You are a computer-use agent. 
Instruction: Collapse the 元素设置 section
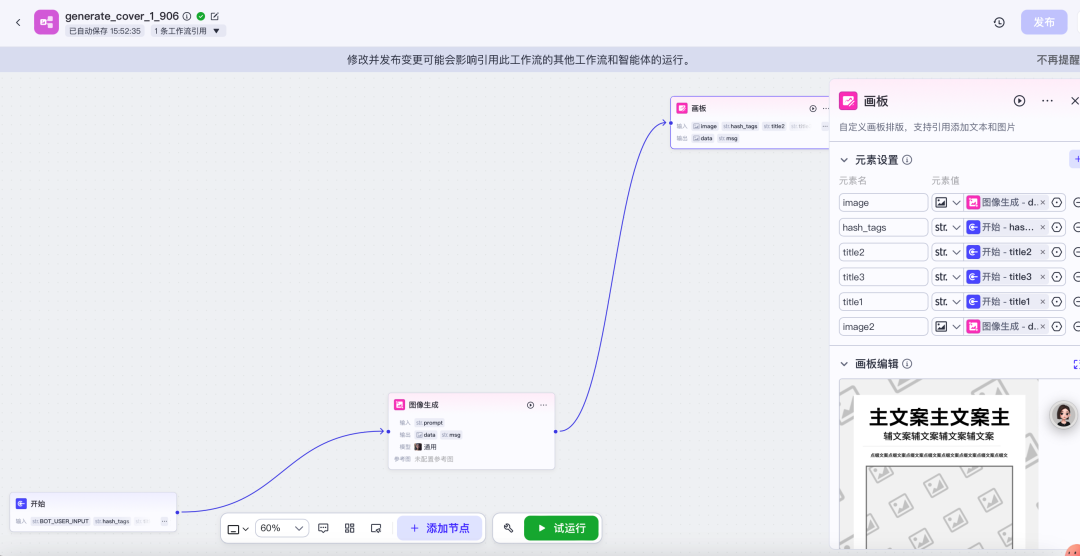[844, 160]
